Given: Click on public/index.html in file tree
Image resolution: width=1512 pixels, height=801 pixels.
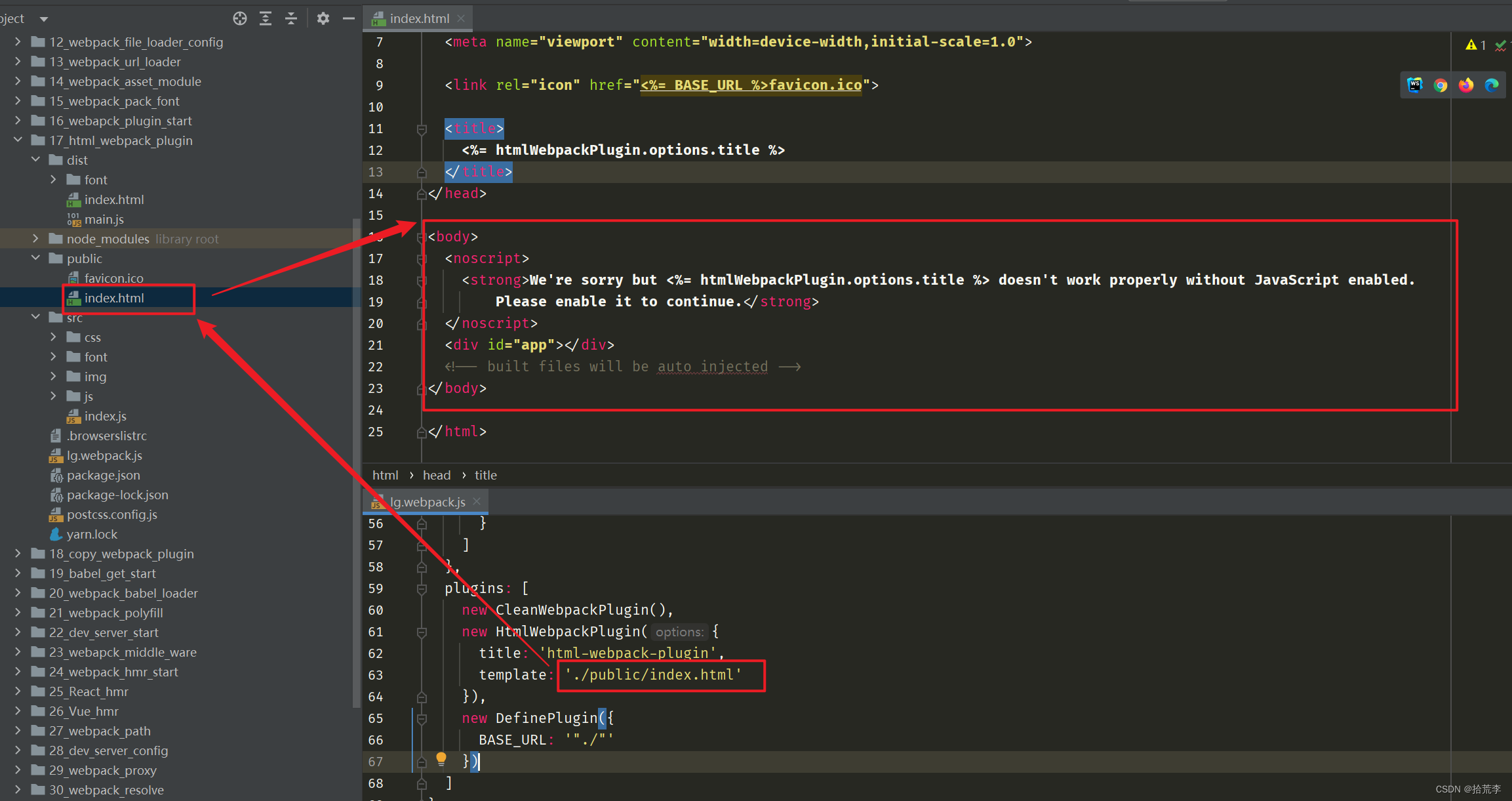Looking at the screenshot, I should [x=113, y=297].
